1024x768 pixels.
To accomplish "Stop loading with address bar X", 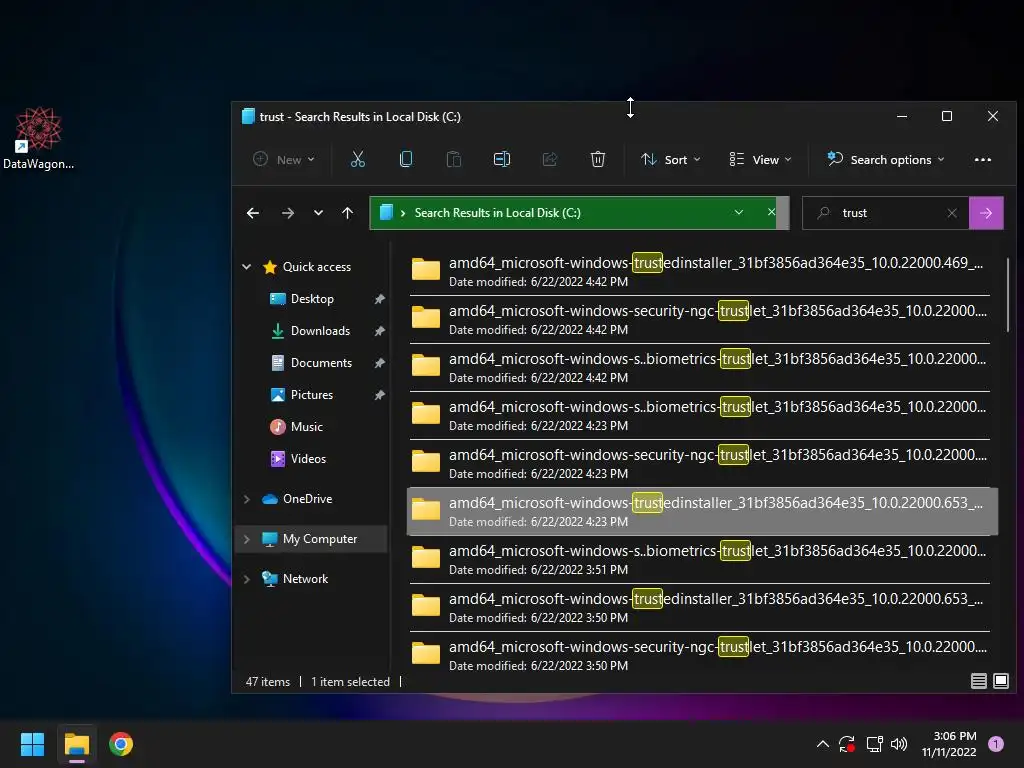I will [x=771, y=212].
